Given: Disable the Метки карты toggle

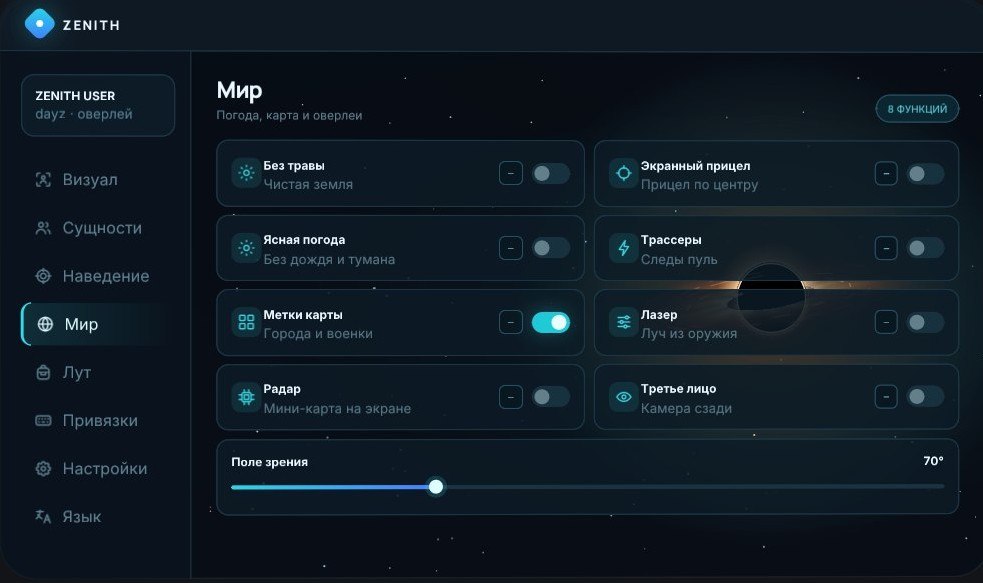Looking at the screenshot, I should 550,322.
